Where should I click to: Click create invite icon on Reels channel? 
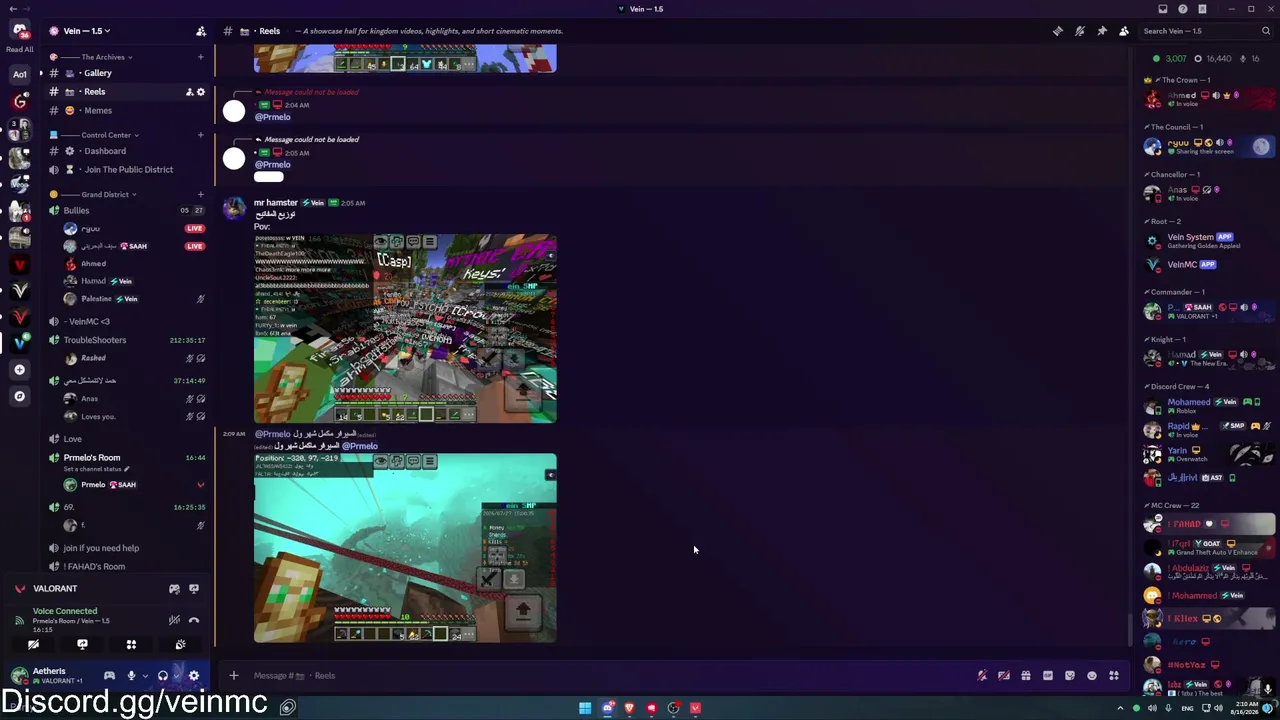tap(189, 92)
